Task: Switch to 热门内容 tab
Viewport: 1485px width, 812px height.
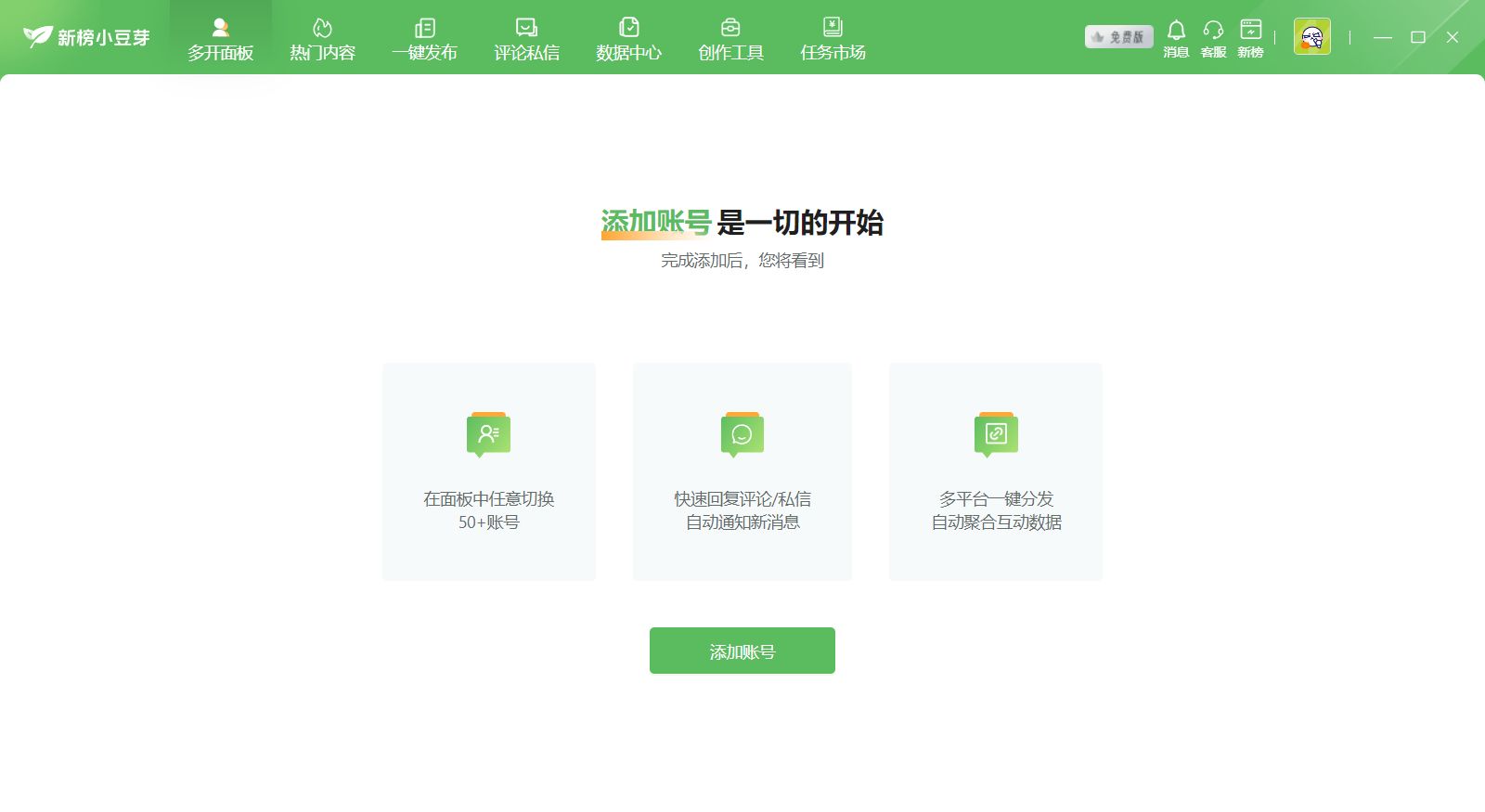Action: coord(323,39)
